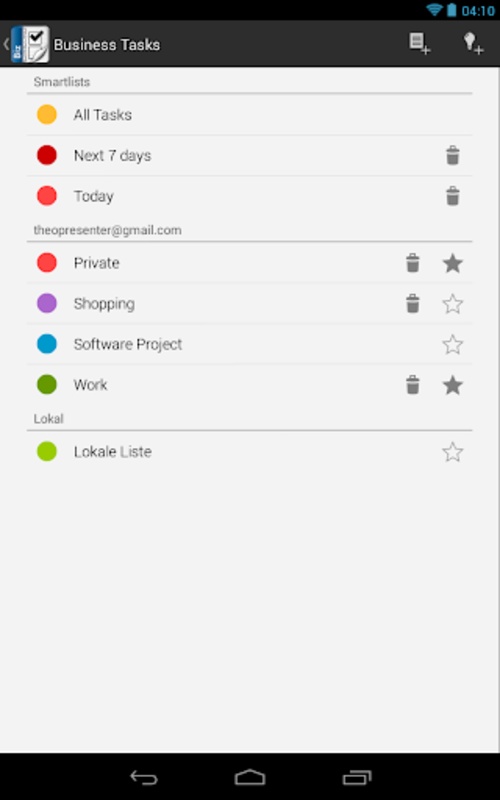Delete the Next 7 days smartlist

[453, 155]
